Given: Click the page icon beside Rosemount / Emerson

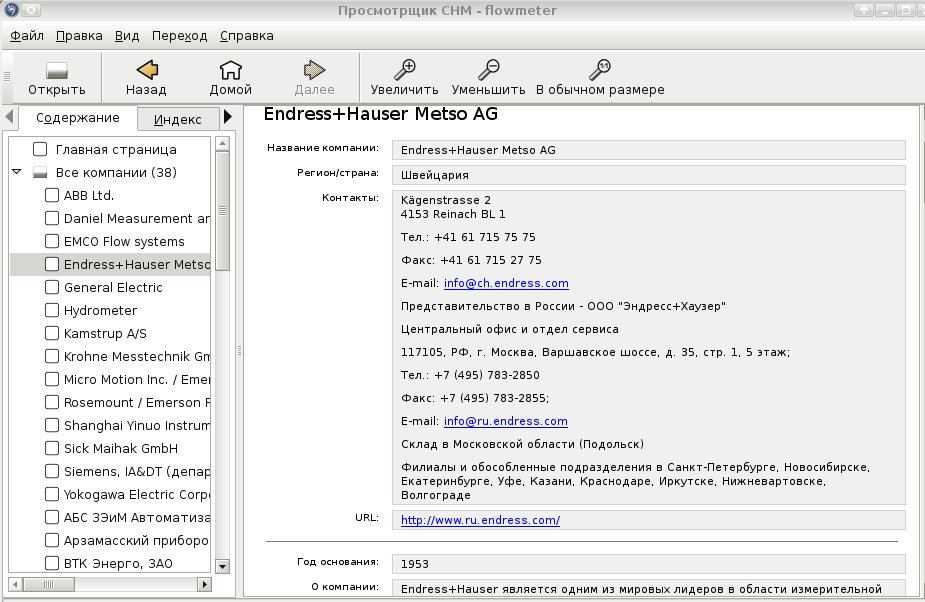Looking at the screenshot, I should (52, 403).
